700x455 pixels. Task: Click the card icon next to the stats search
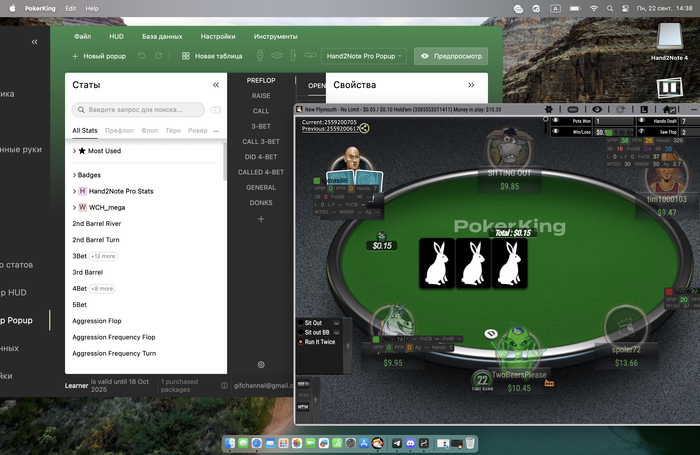216,110
